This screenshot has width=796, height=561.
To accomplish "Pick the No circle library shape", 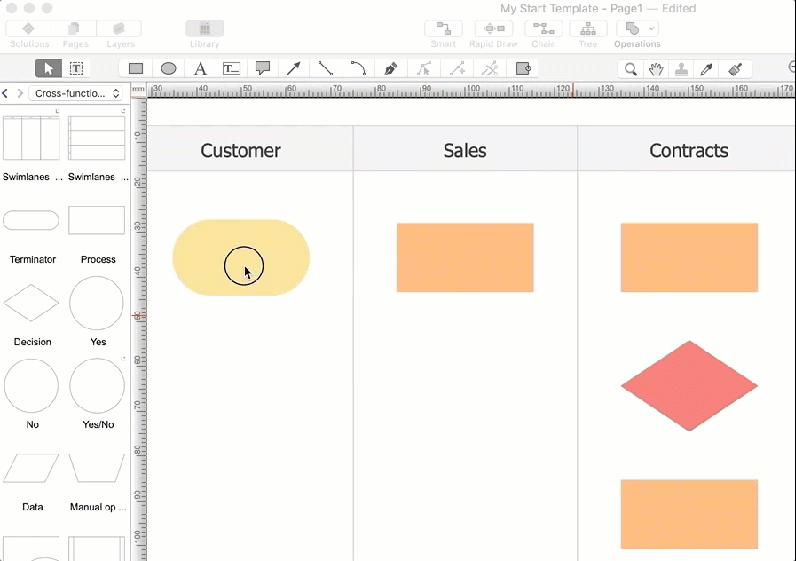I will point(31,386).
